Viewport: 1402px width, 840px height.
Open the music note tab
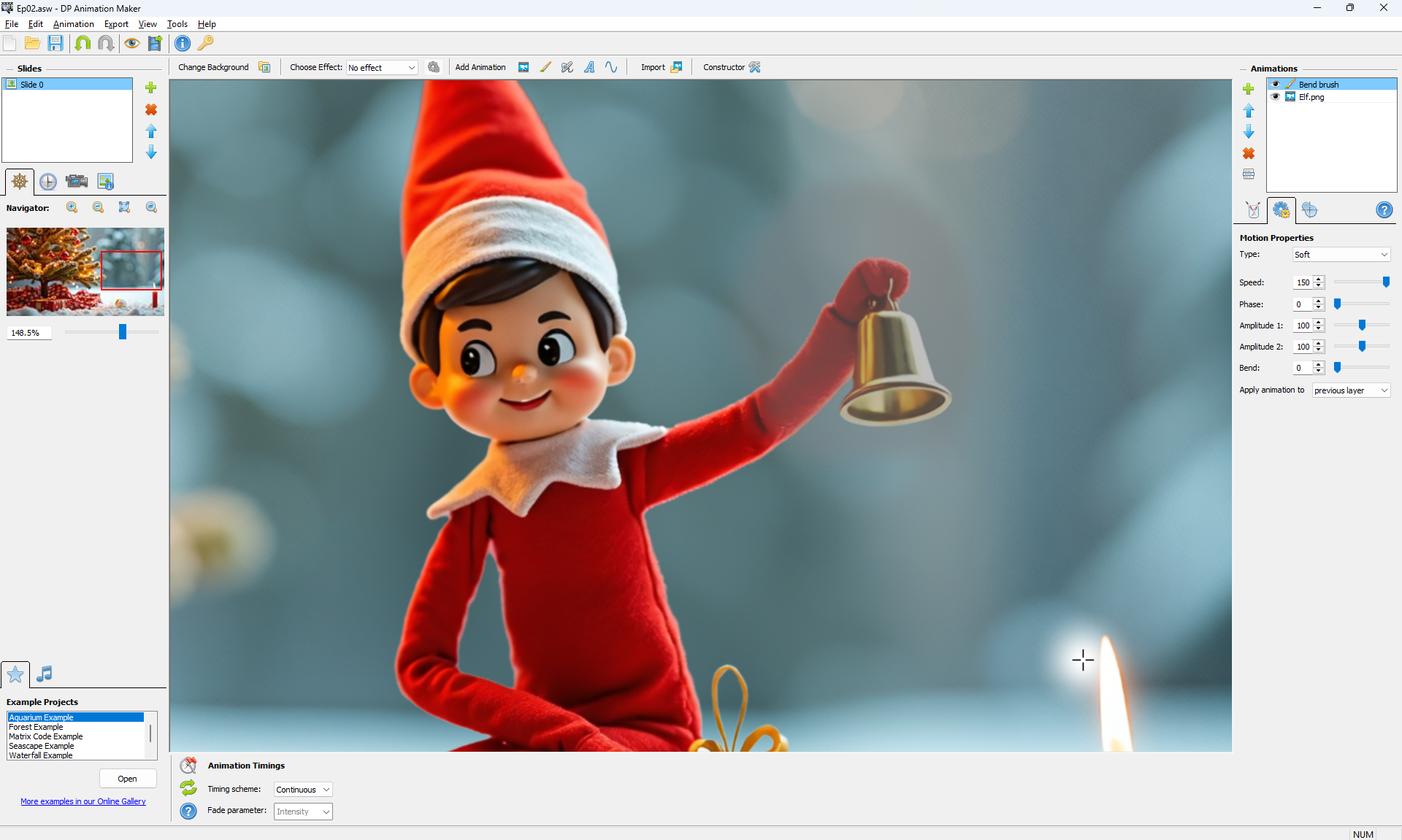(45, 674)
